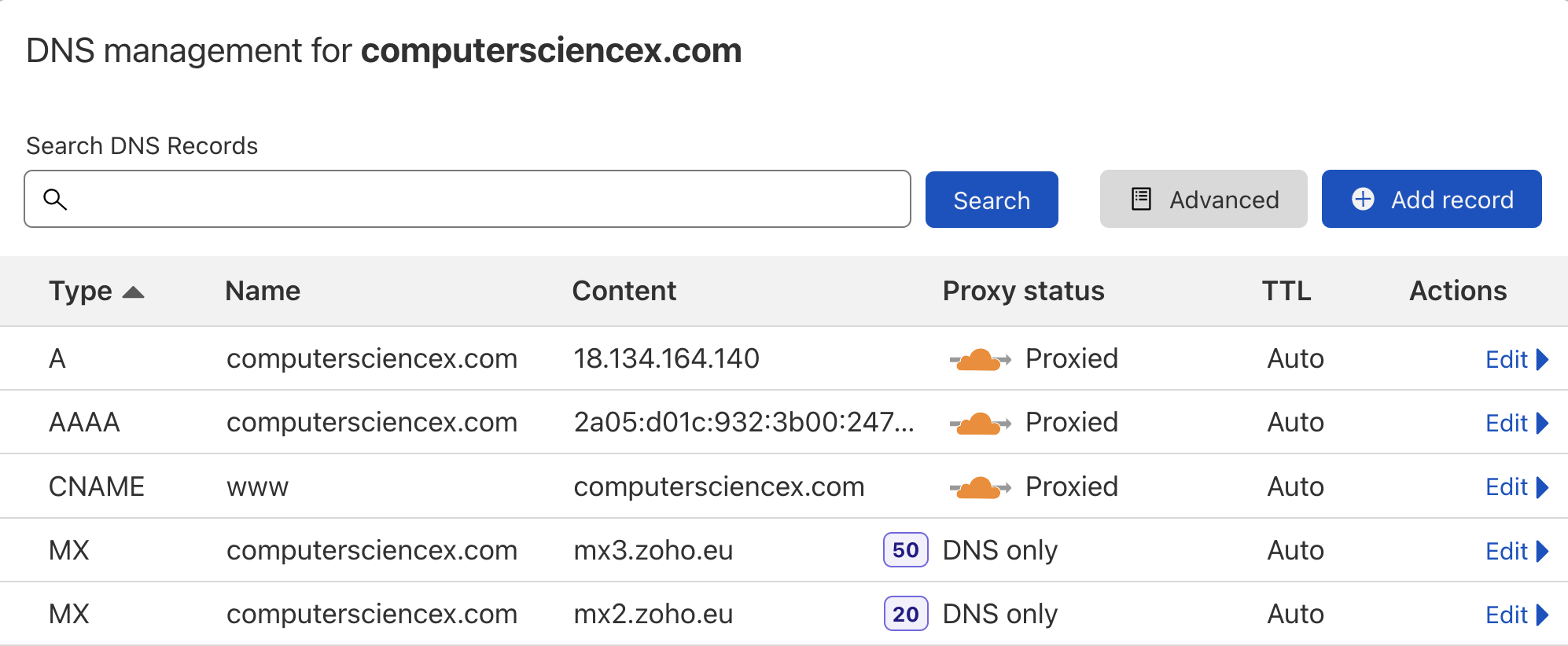Click the magnifying glass search icon
Image resolution: width=1568 pixels, height=646 pixels.
coord(55,199)
